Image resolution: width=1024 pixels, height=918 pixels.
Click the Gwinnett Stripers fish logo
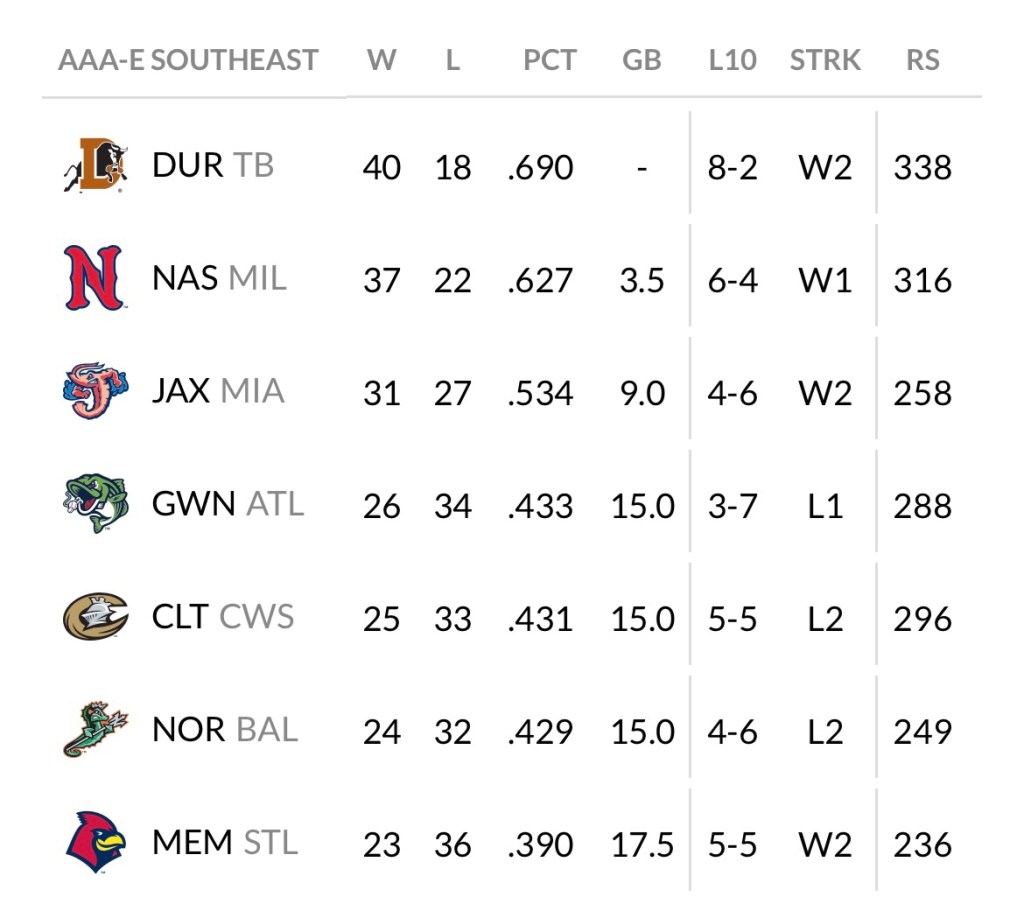[x=92, y=504]
